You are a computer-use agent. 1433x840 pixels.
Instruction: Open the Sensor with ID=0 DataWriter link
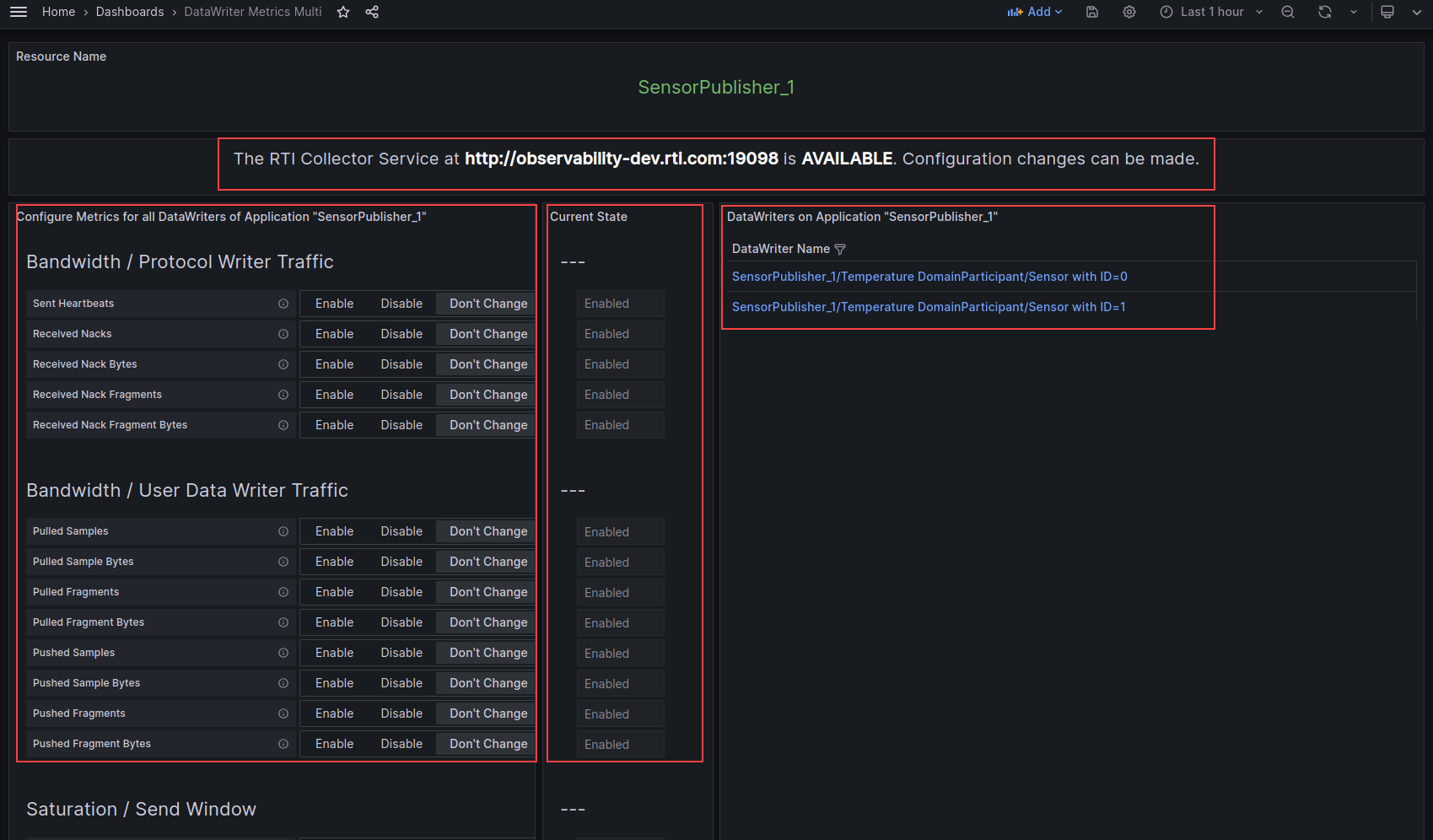tap(930, 276)
